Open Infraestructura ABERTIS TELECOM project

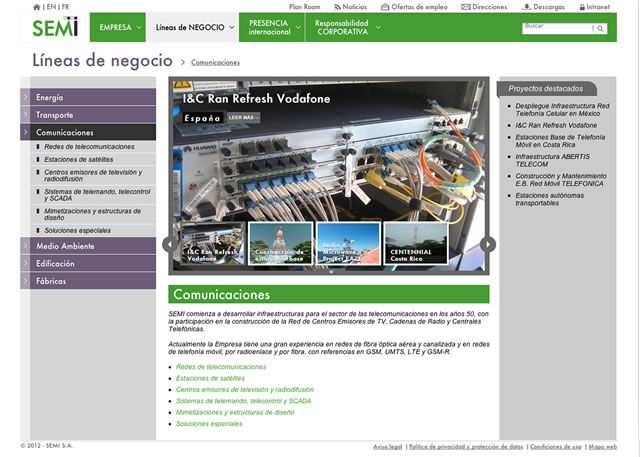(552, 160)
